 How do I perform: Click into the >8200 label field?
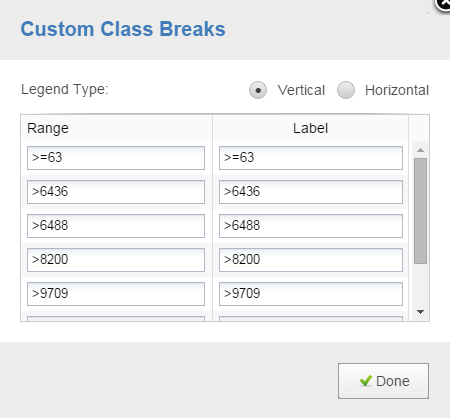point(311,260)
